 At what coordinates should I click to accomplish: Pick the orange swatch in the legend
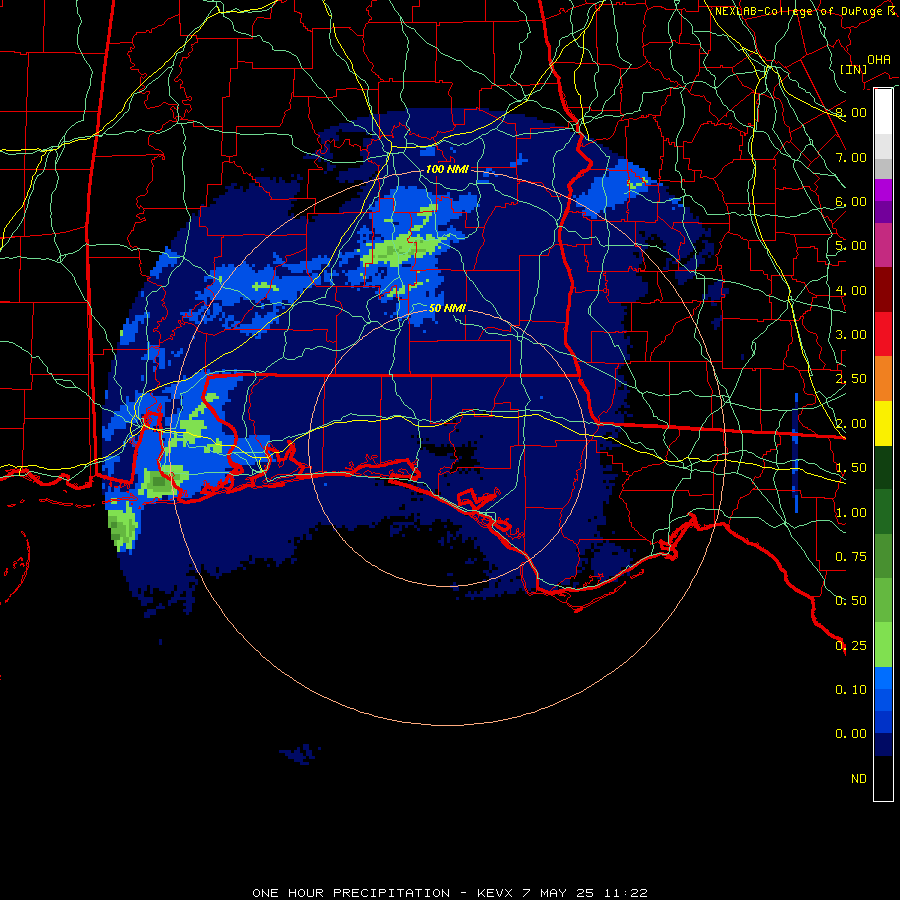(883, 379)
